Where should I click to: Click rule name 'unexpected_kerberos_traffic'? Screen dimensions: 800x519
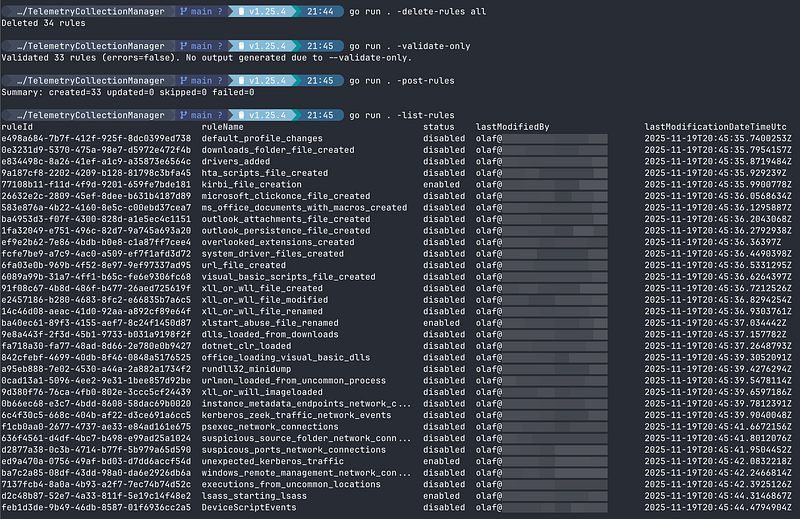tap(272, 461)
